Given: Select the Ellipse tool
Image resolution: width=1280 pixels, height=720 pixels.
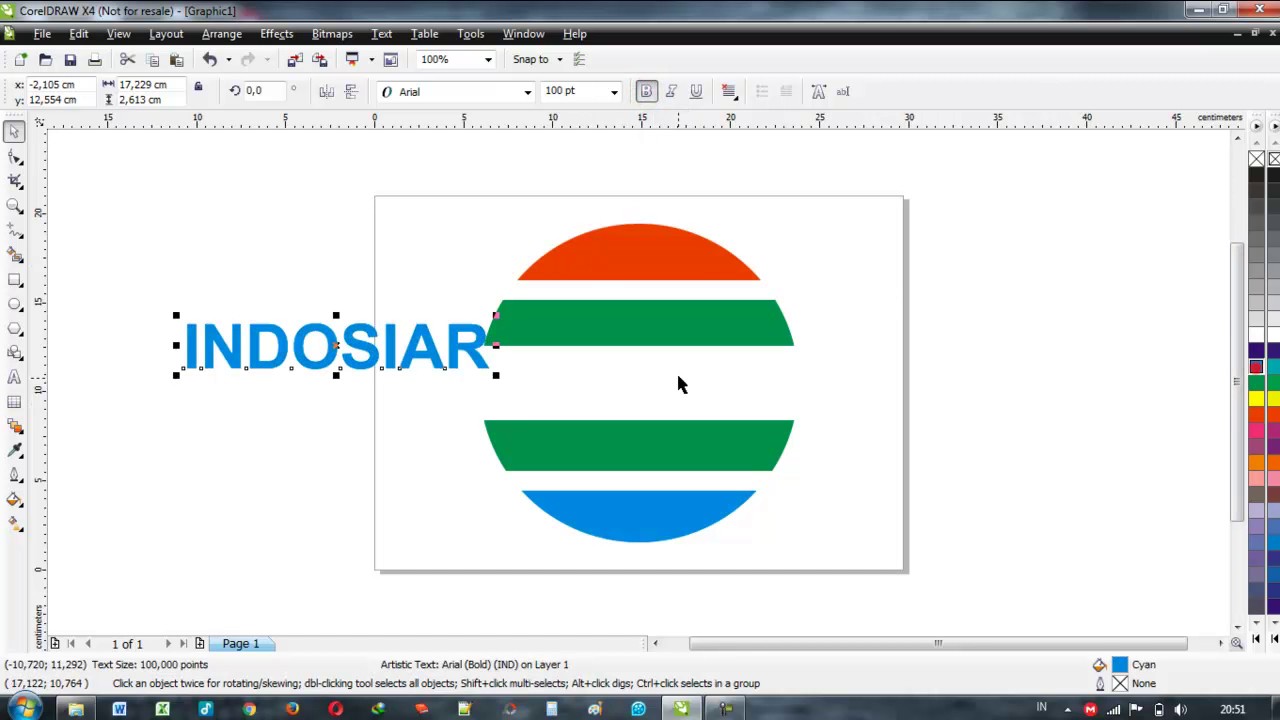Looking at the screenshot, I should [14, 304].
